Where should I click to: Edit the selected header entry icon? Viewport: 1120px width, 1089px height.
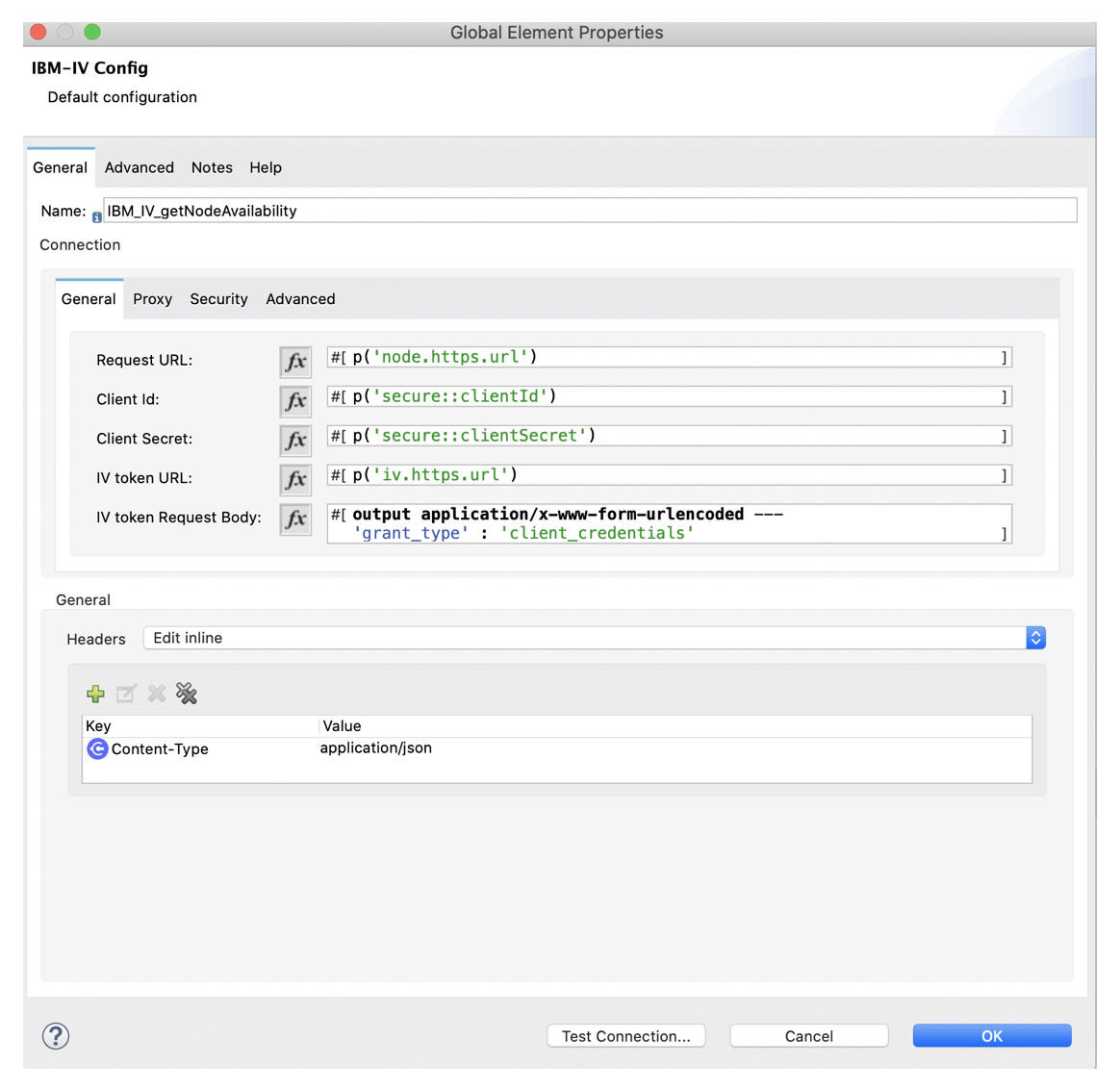pos(126,694)
